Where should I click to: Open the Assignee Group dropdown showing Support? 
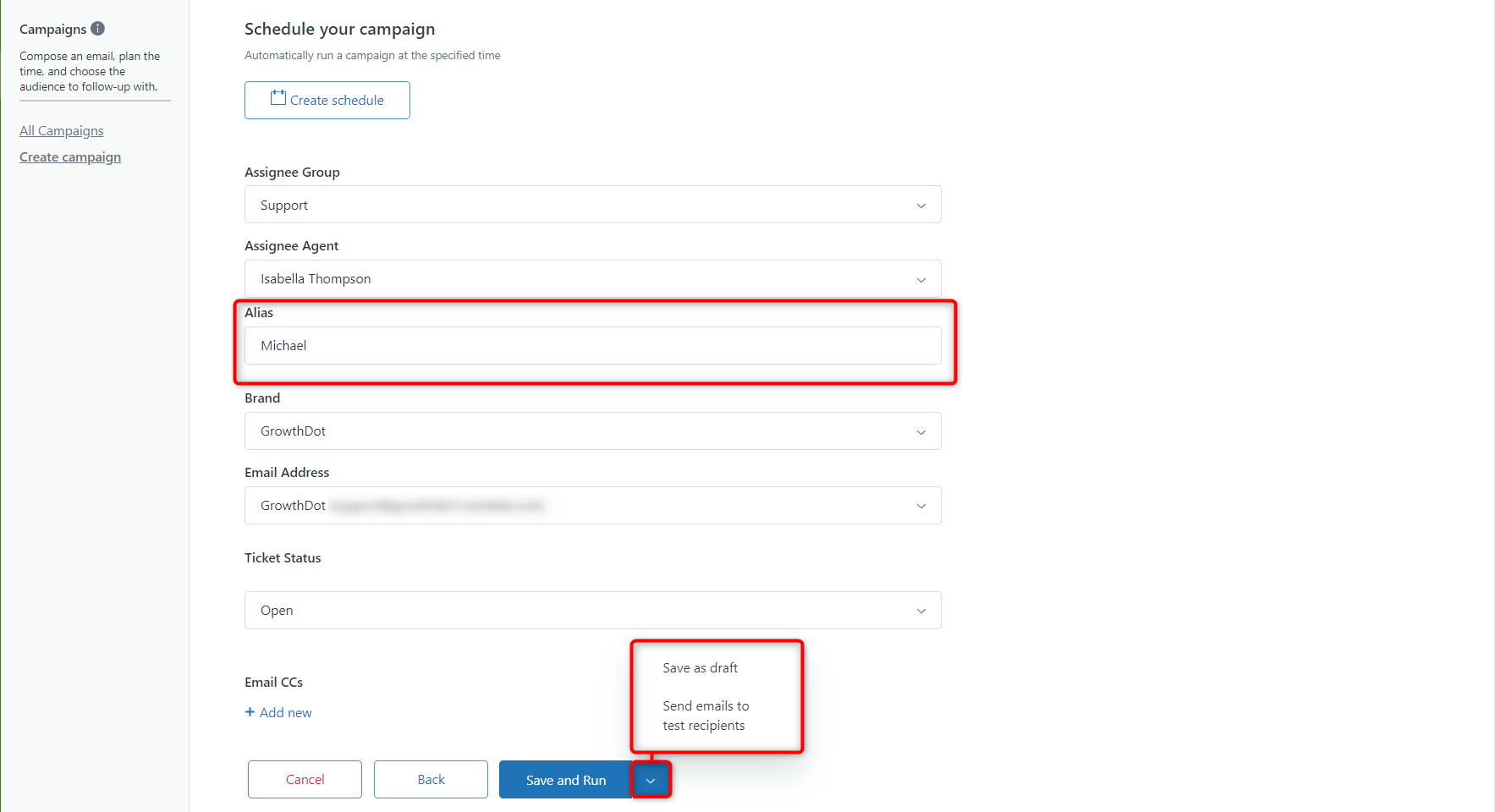point(592,205)
